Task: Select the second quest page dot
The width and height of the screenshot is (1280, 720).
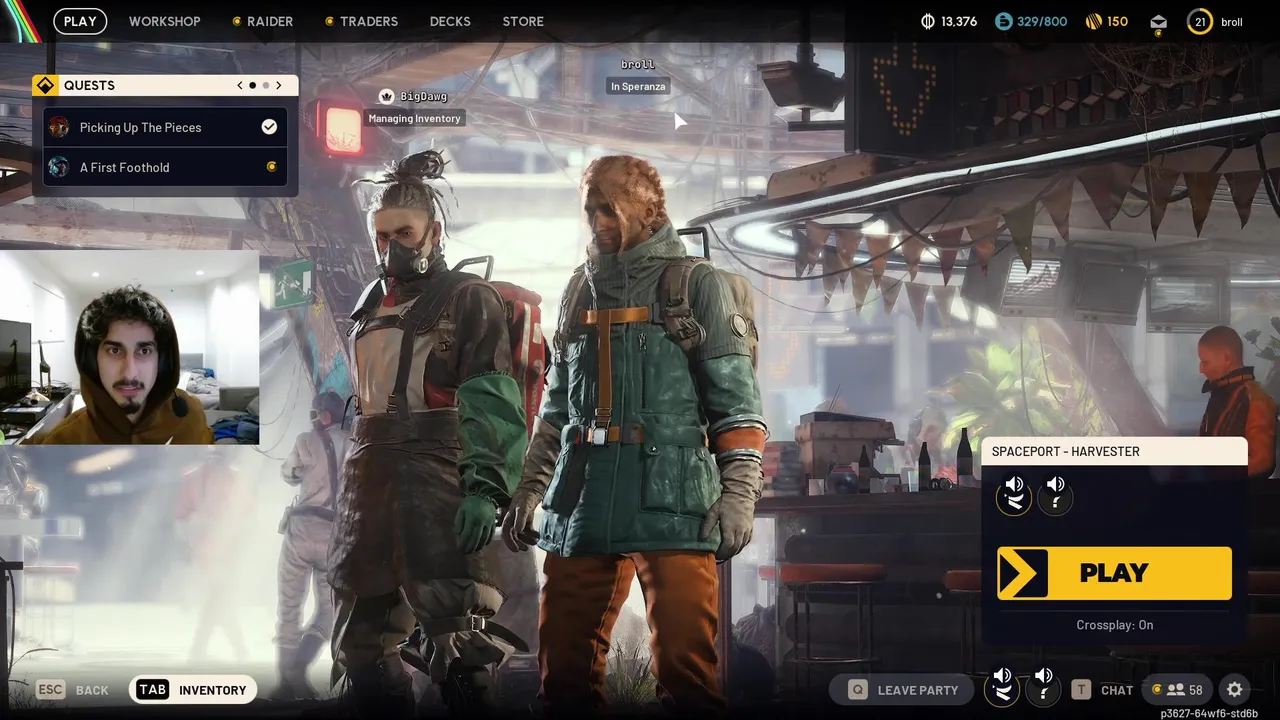Action: 266,86
